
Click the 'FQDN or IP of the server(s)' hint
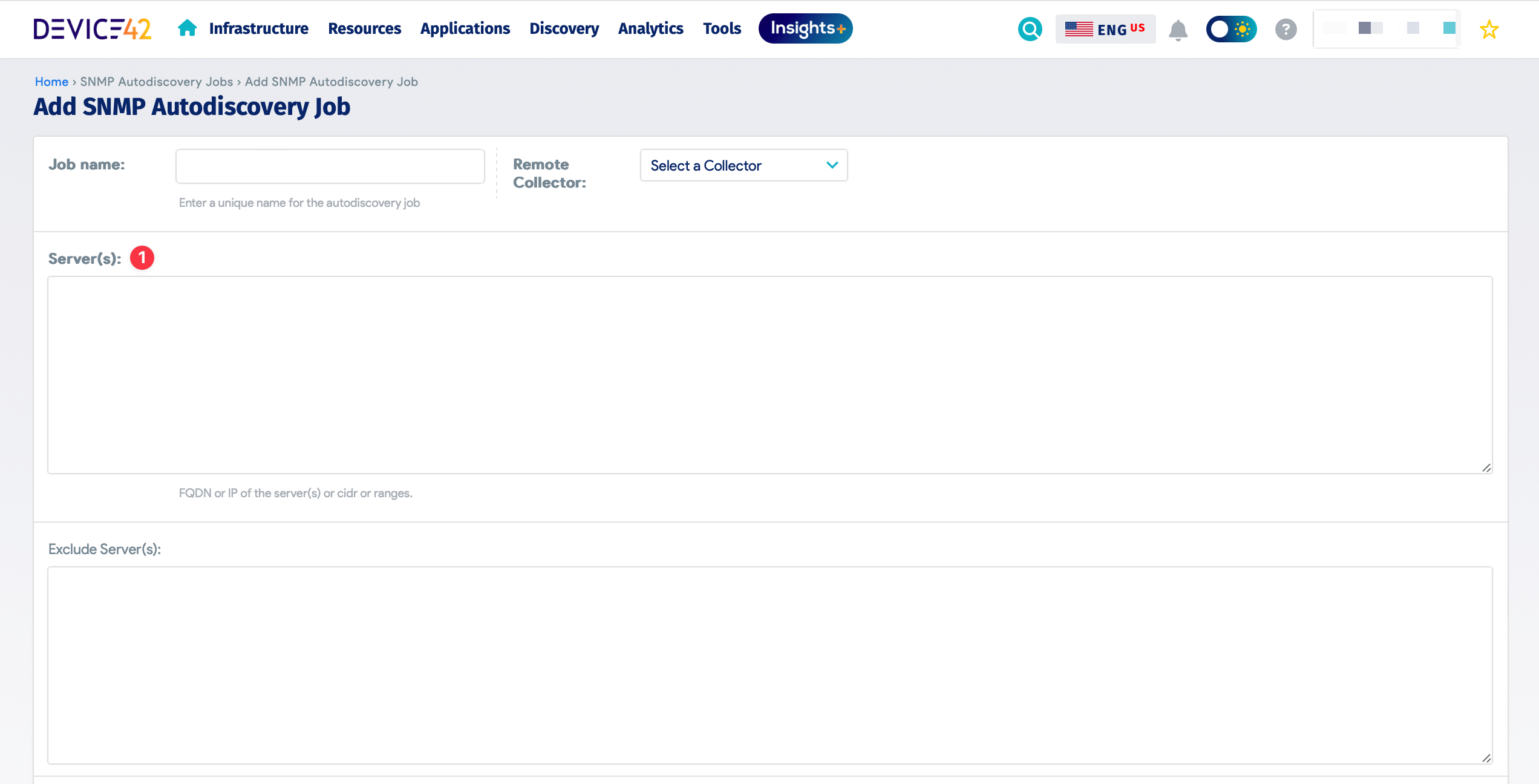pyautogui.click(x=295, y=493)
